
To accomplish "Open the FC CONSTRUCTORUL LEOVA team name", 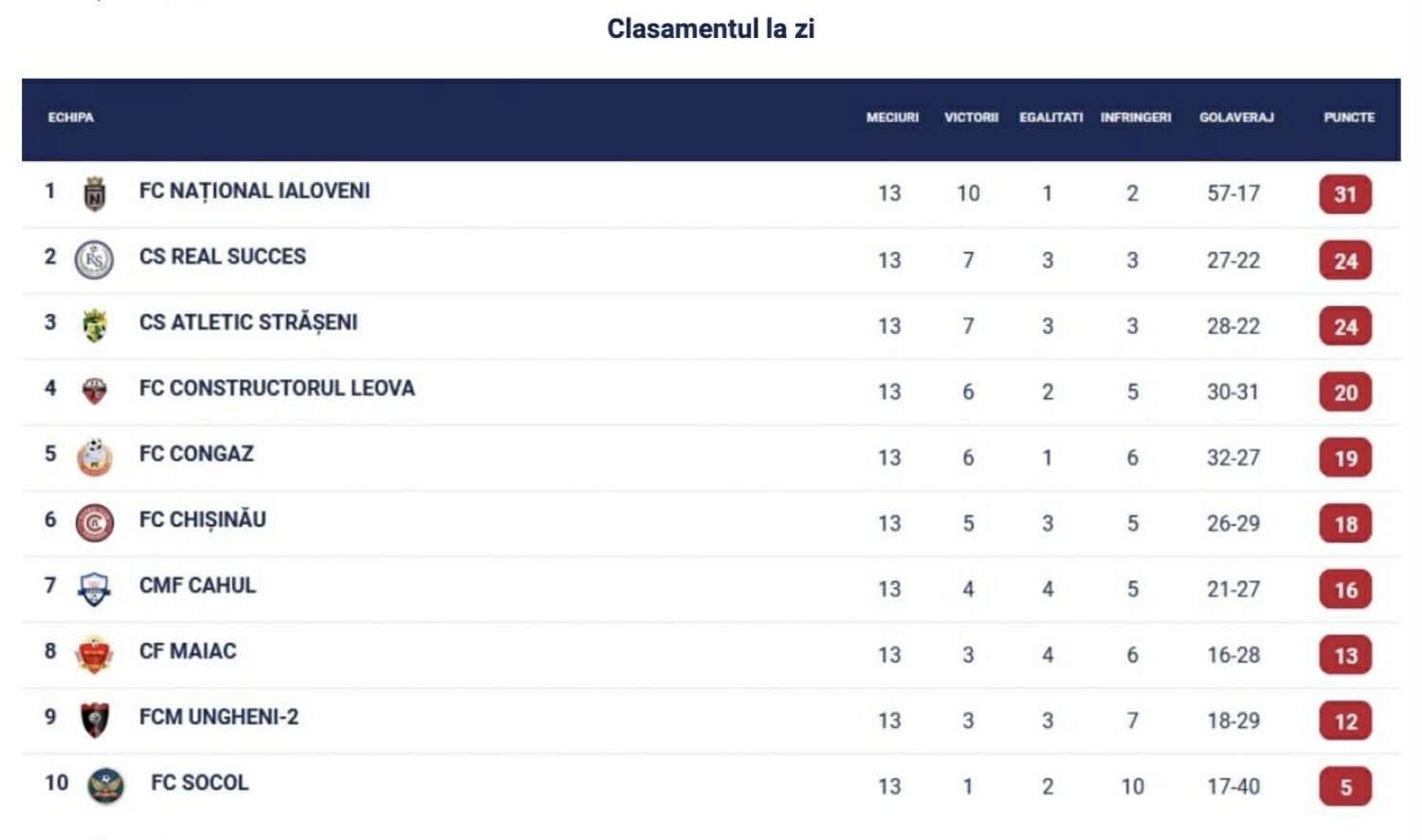I will coord(277,388).
